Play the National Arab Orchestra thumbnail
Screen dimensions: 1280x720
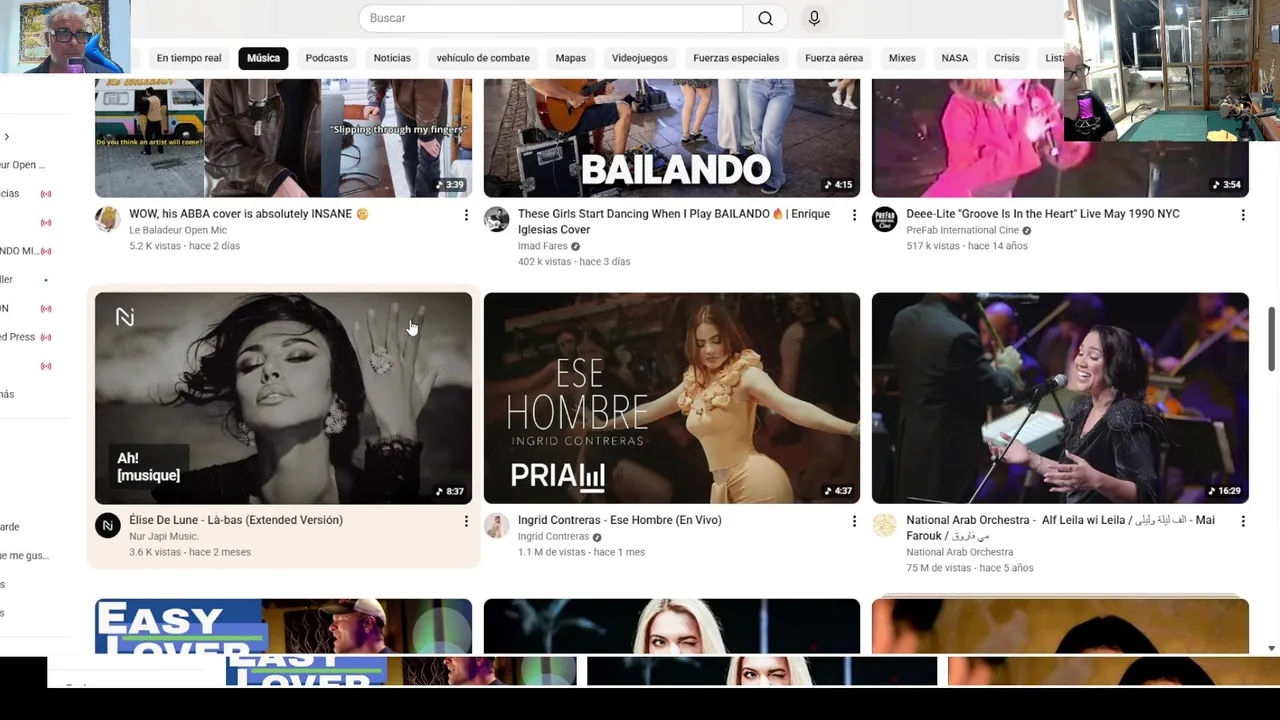point(1060,398)
